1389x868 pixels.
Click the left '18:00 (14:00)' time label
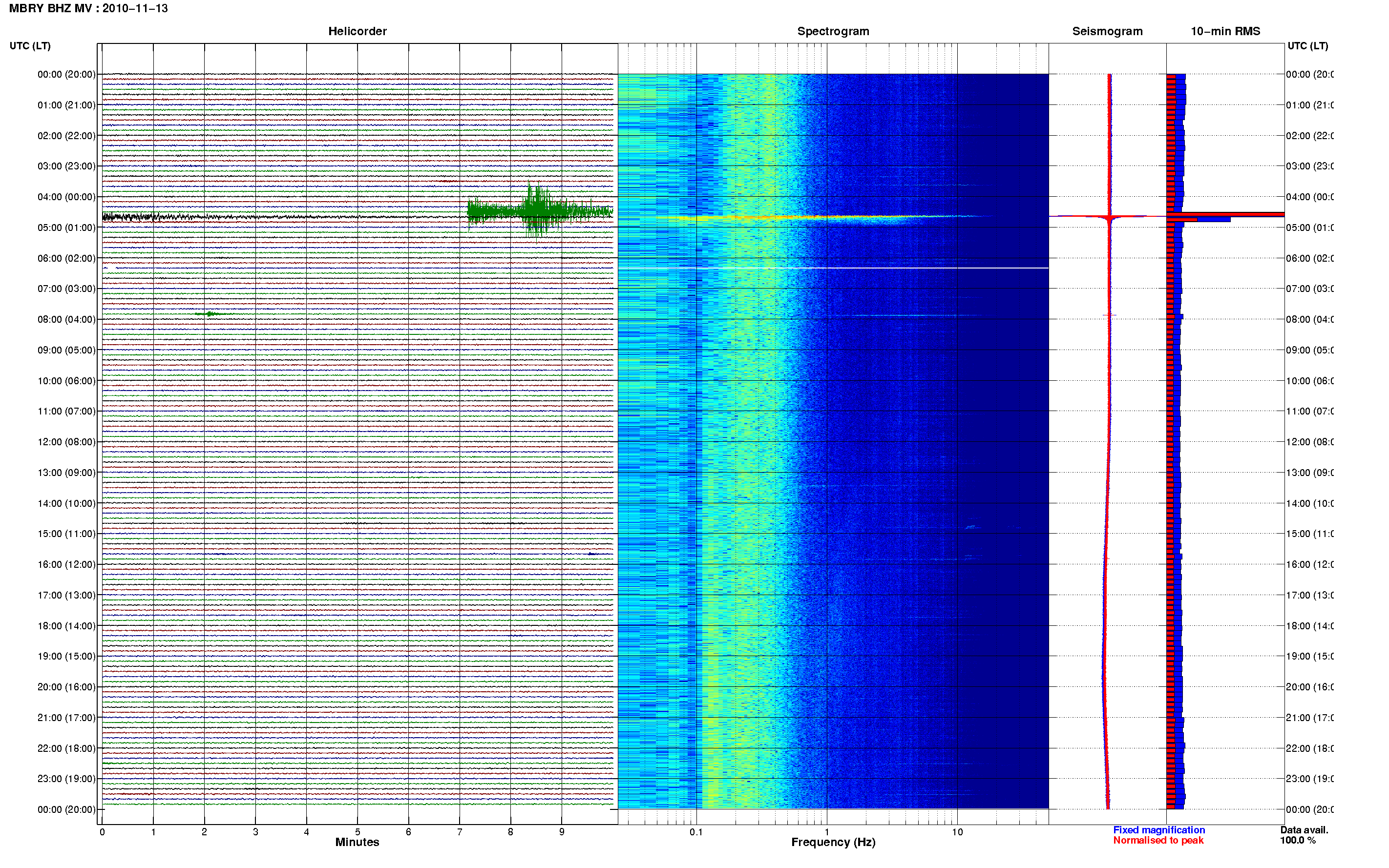click(66, 626)
